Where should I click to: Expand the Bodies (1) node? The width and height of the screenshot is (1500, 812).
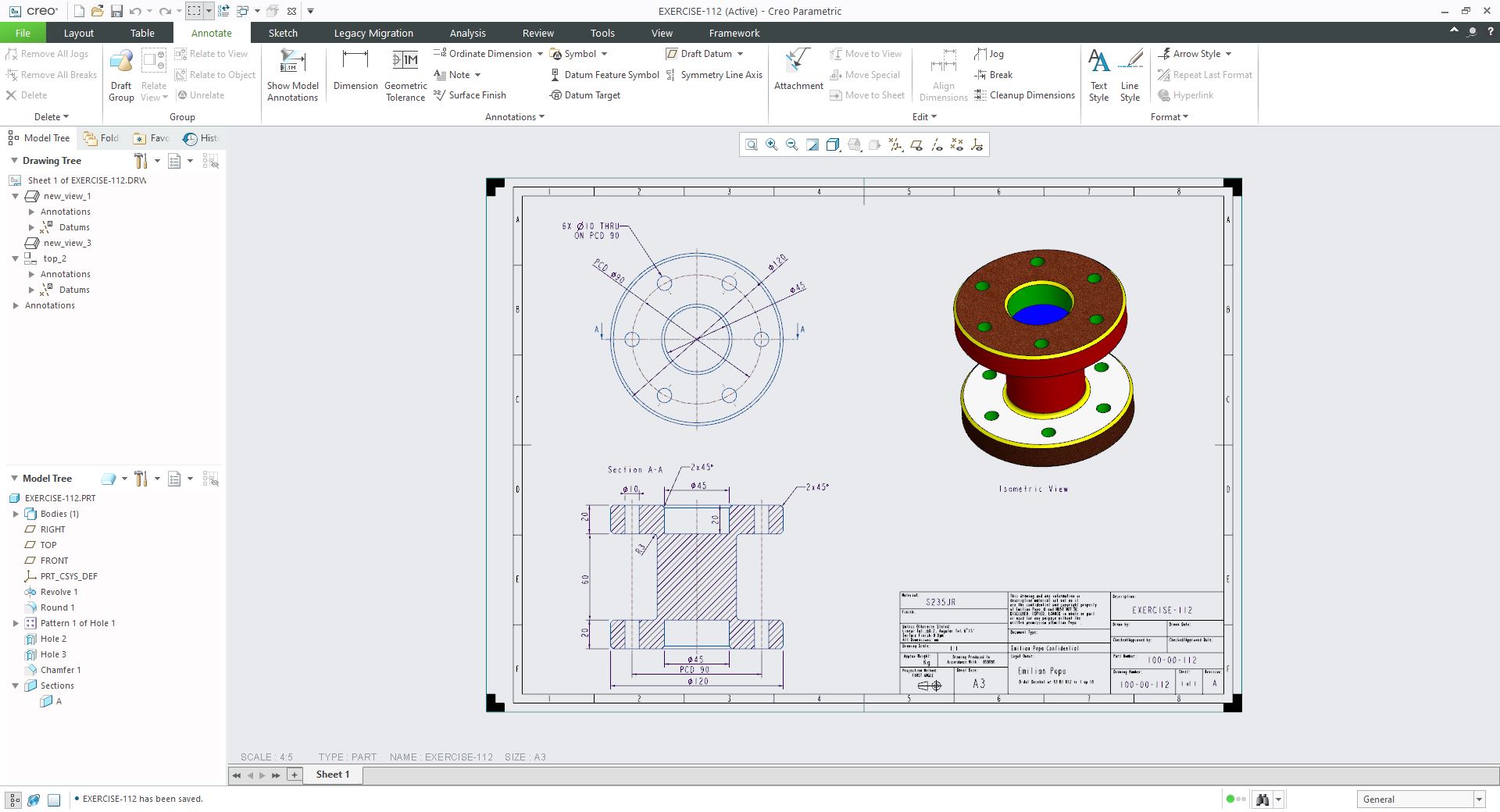(x=16, y=514)
